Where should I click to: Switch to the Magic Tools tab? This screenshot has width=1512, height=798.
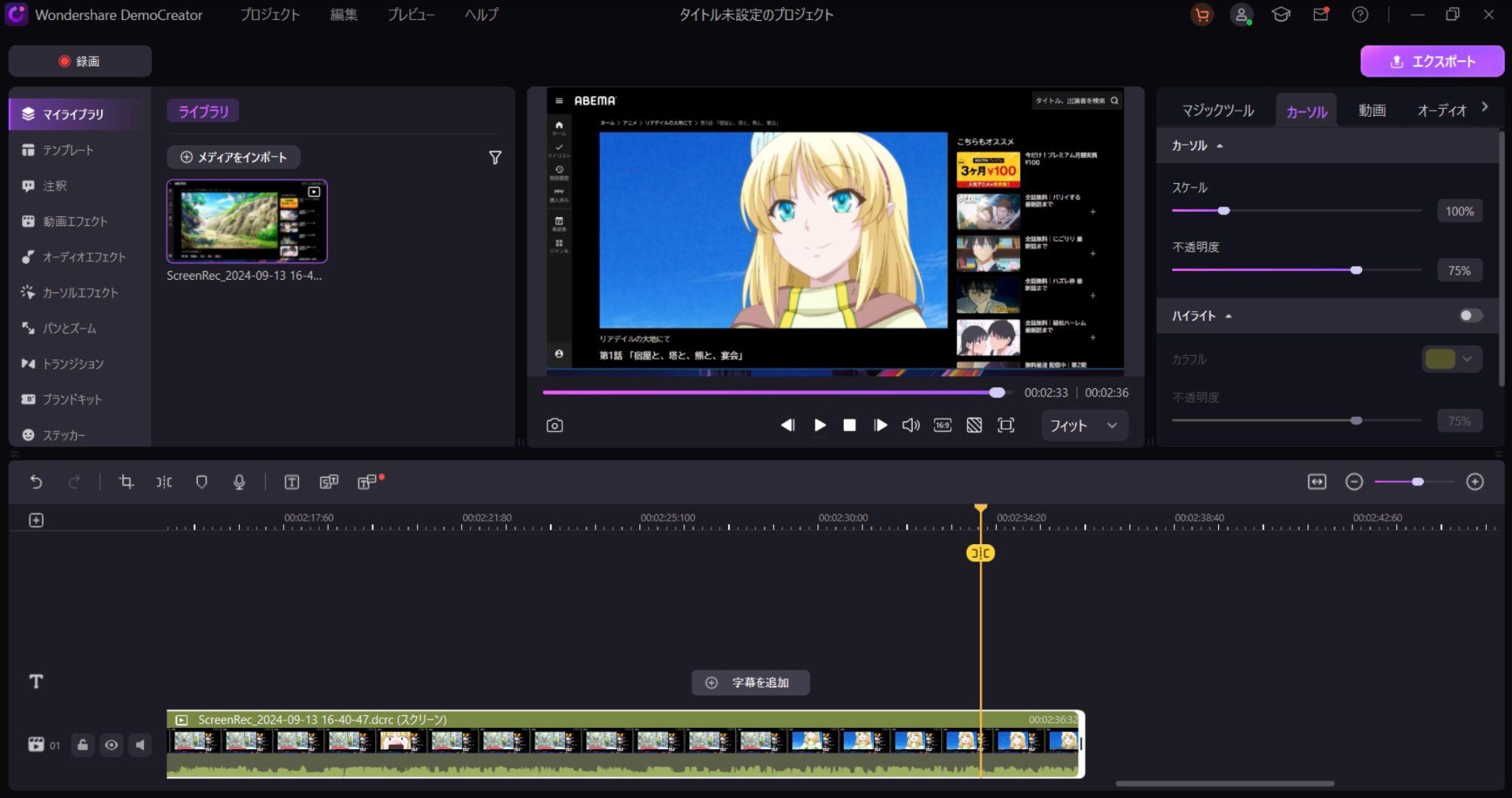pyautogui.click(x=1218, y=111)
